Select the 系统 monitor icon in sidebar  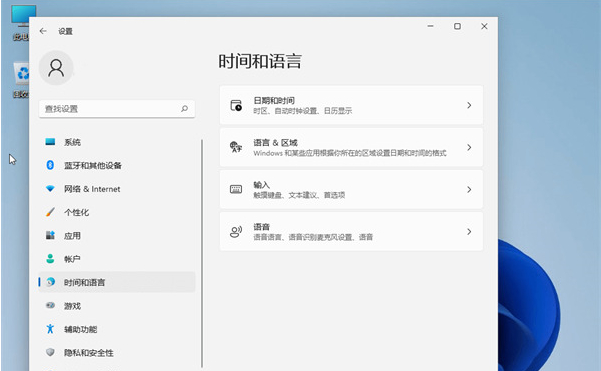pos(50,142)
